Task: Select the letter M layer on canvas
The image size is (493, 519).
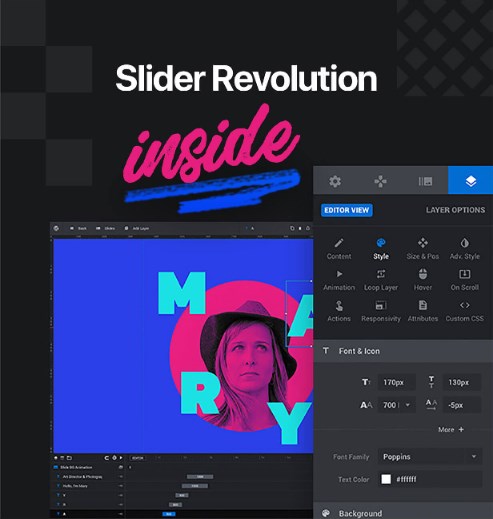Action: [182, 293]
